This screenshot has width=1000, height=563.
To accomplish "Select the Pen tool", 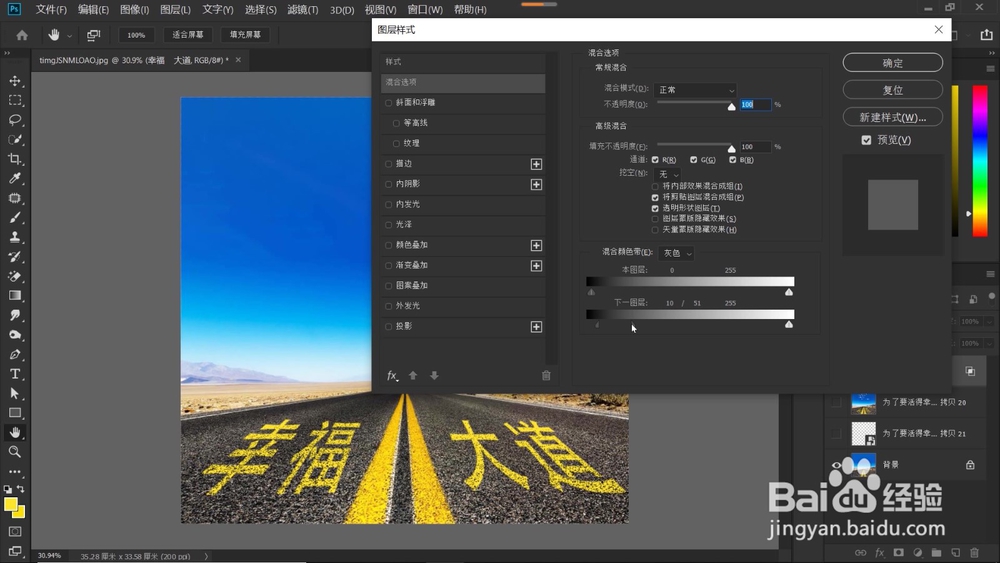I will [15, 355].
